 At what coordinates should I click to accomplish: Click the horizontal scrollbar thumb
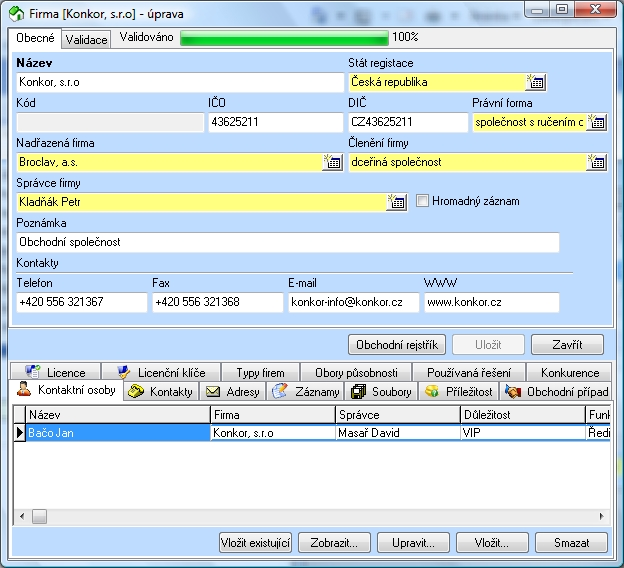coord(39,517)
